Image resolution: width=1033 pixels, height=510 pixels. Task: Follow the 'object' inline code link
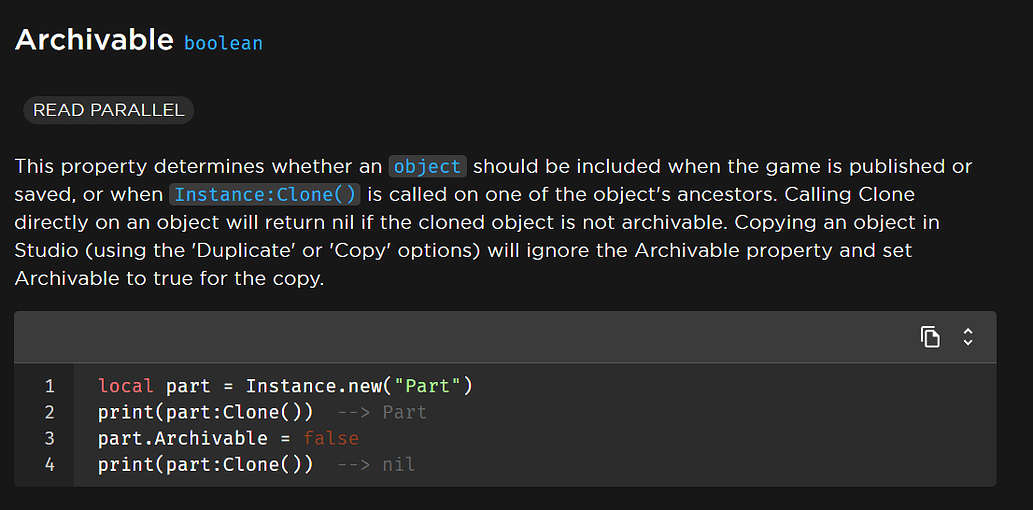tap(427, 166)
